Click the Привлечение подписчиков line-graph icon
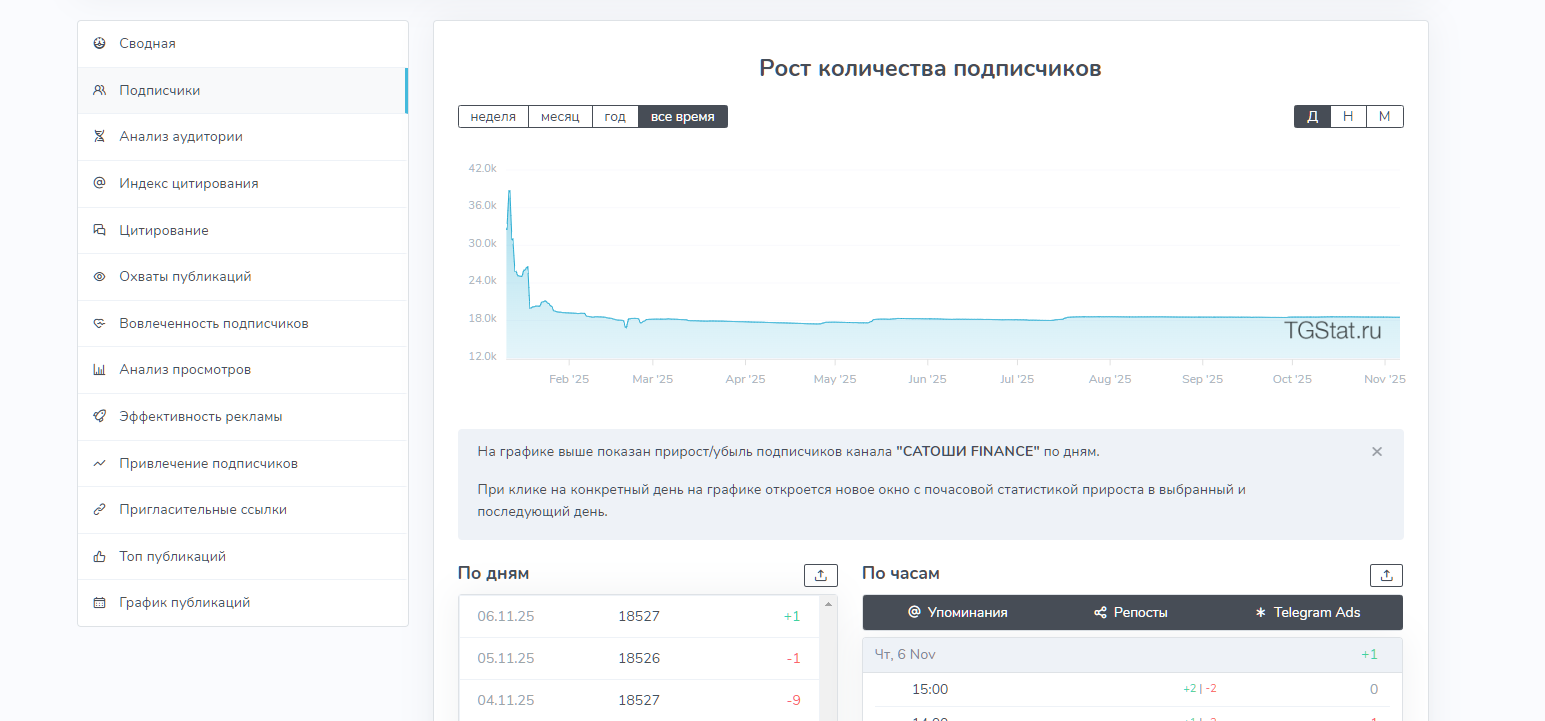 click(x=99, y=463)
